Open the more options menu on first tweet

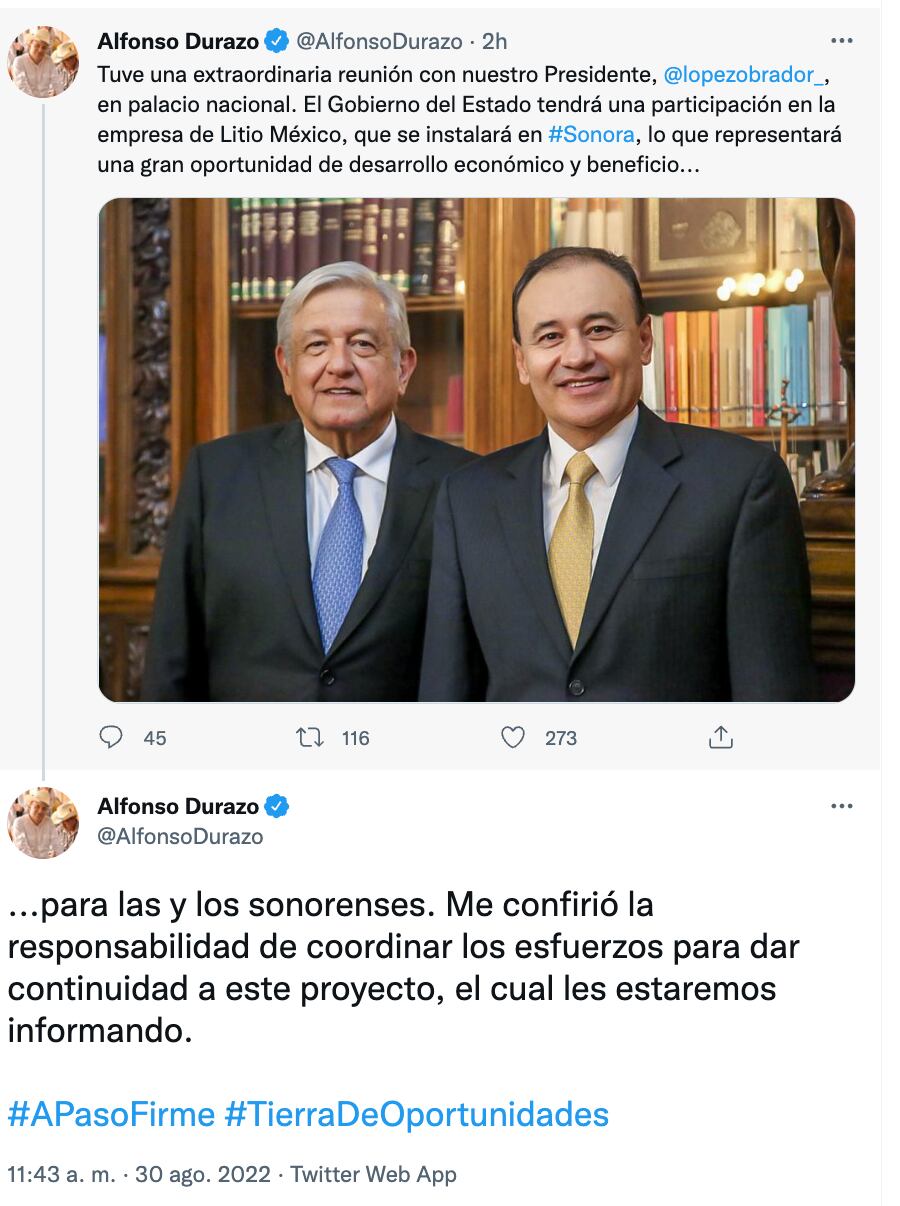842,41
